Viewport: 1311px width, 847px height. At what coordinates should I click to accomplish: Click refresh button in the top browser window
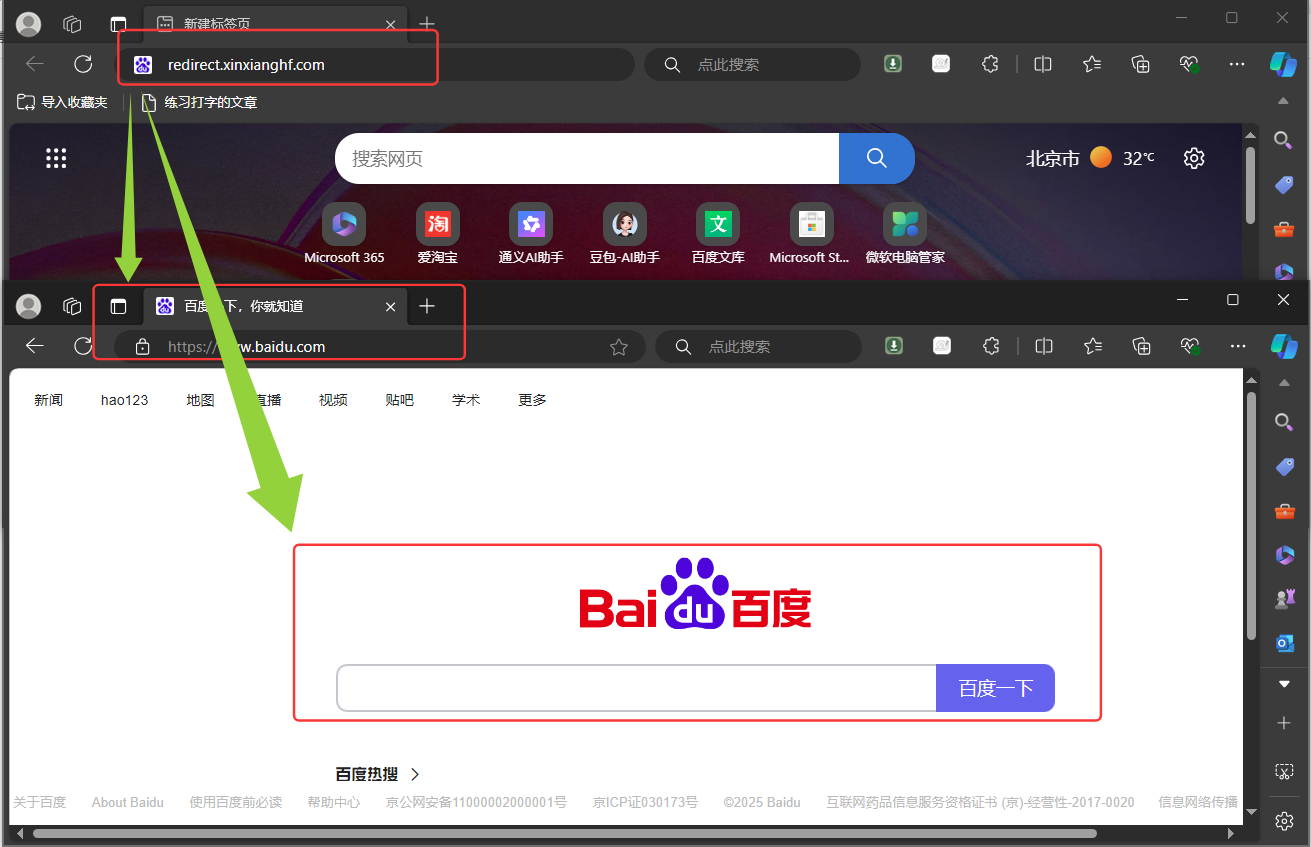pos(84,64)
